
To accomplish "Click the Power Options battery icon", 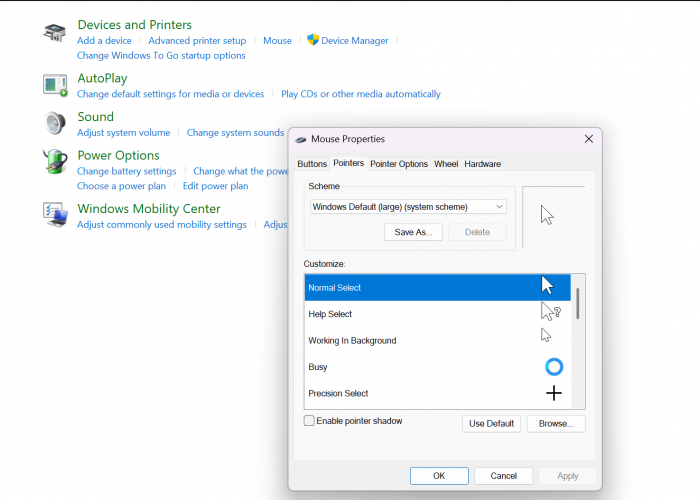I will point(54,162).
